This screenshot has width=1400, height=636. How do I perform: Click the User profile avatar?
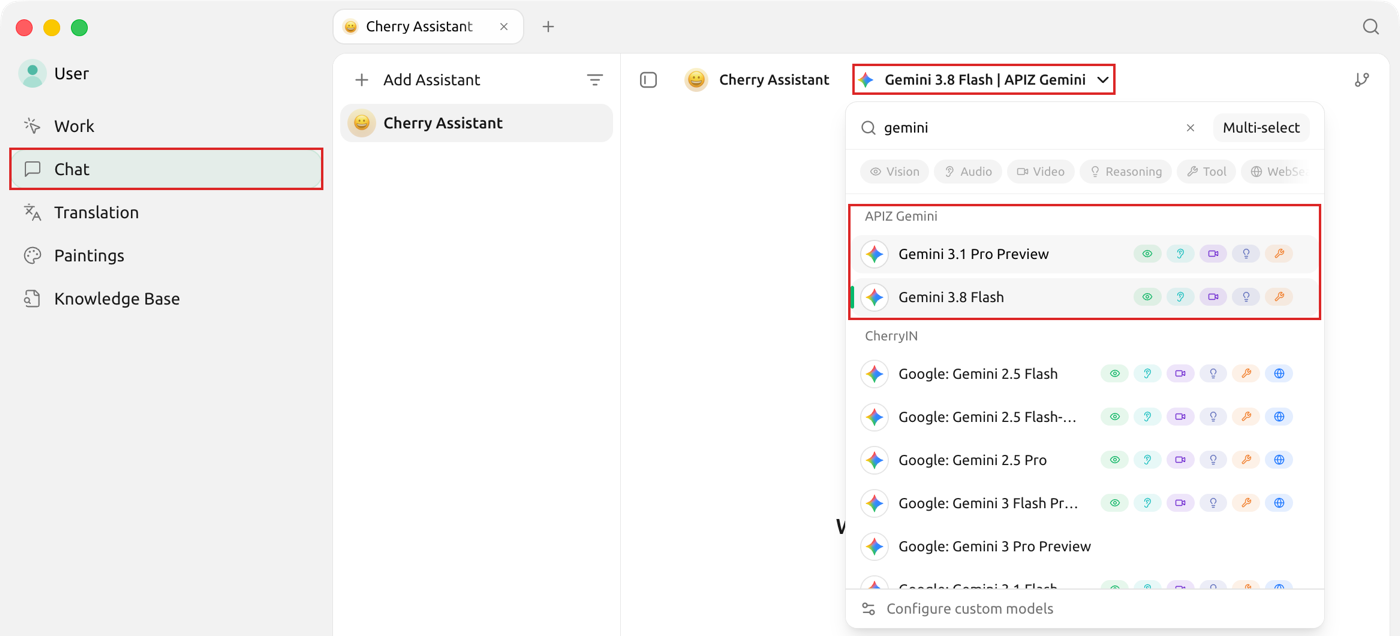[x=32, y=73]
